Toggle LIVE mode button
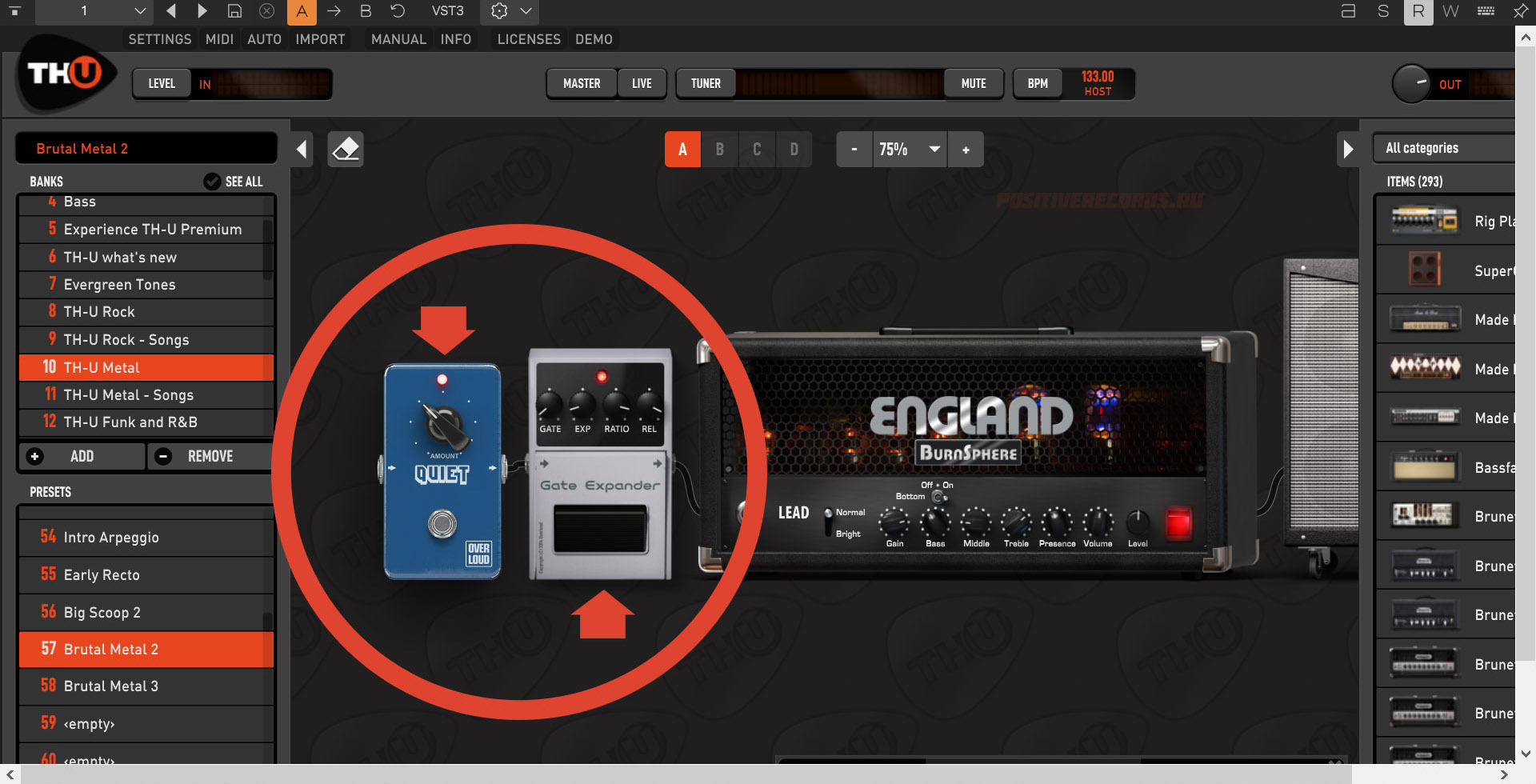The image size is (1536, 784). click(x=642, y=84)
